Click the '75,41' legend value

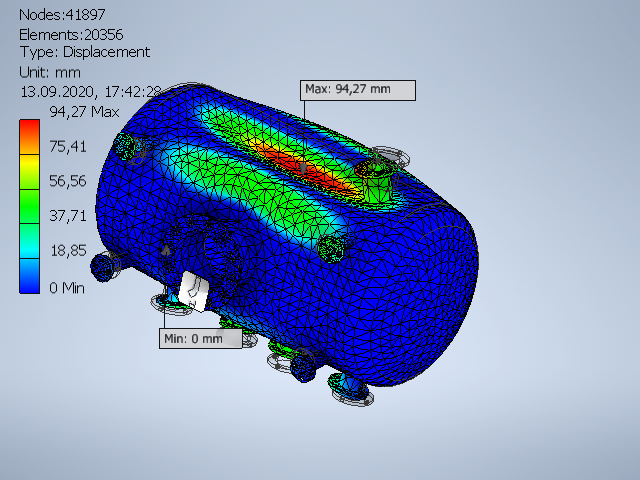pyautogui.click(x=68, y=147)
